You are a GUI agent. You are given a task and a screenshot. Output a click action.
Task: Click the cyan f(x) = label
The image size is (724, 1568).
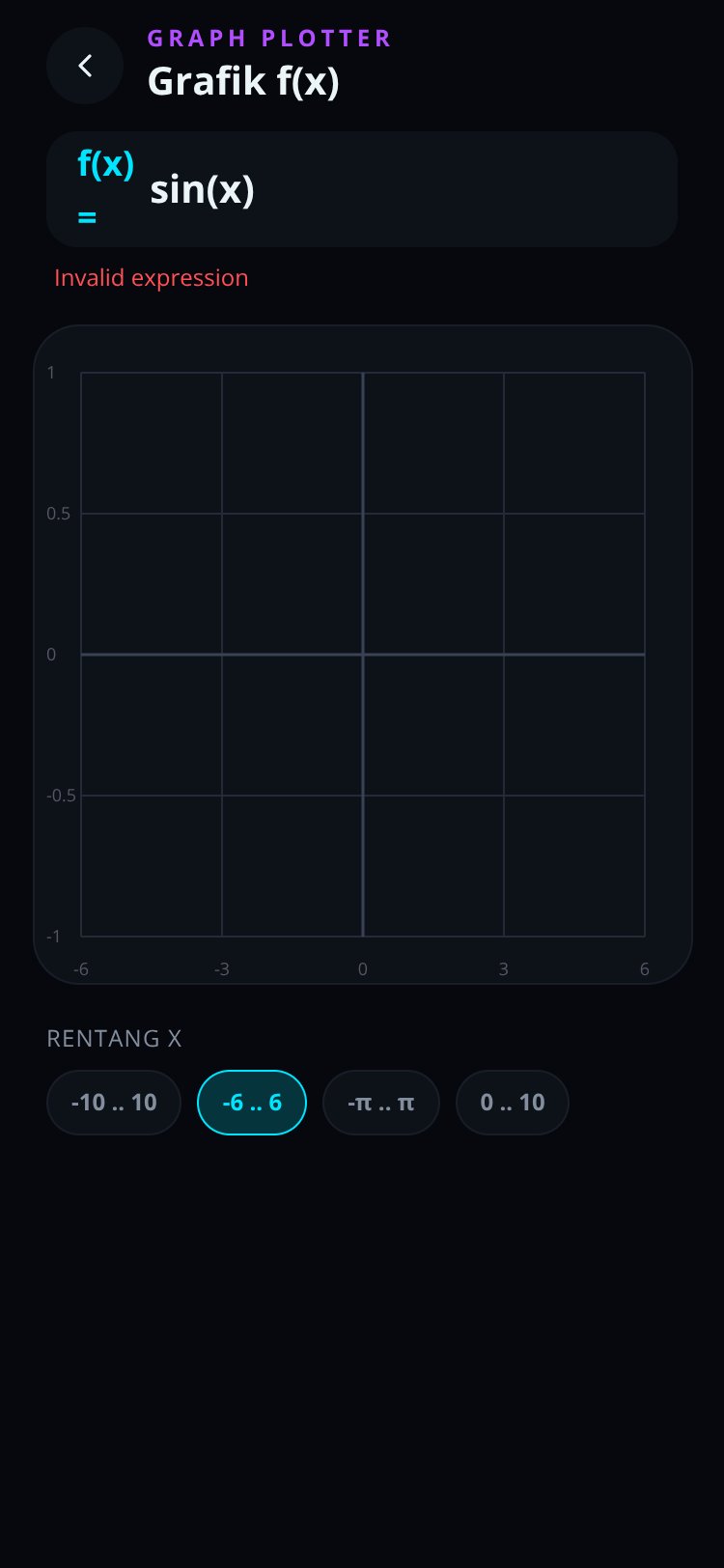[106, 188]
